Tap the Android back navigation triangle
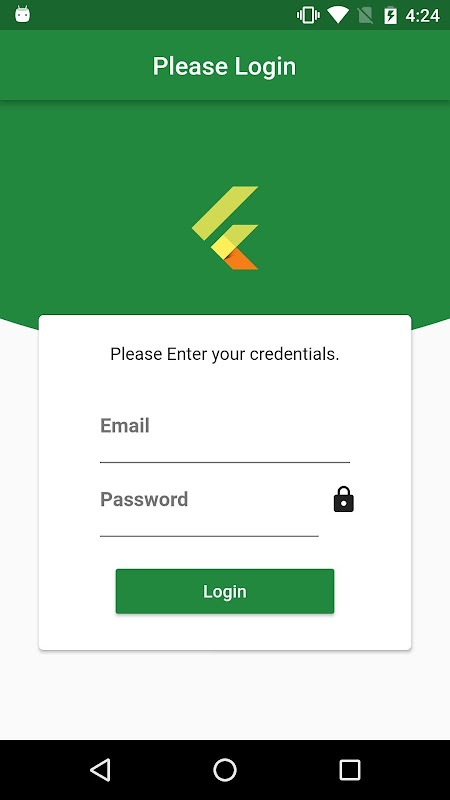 (100, 769)
